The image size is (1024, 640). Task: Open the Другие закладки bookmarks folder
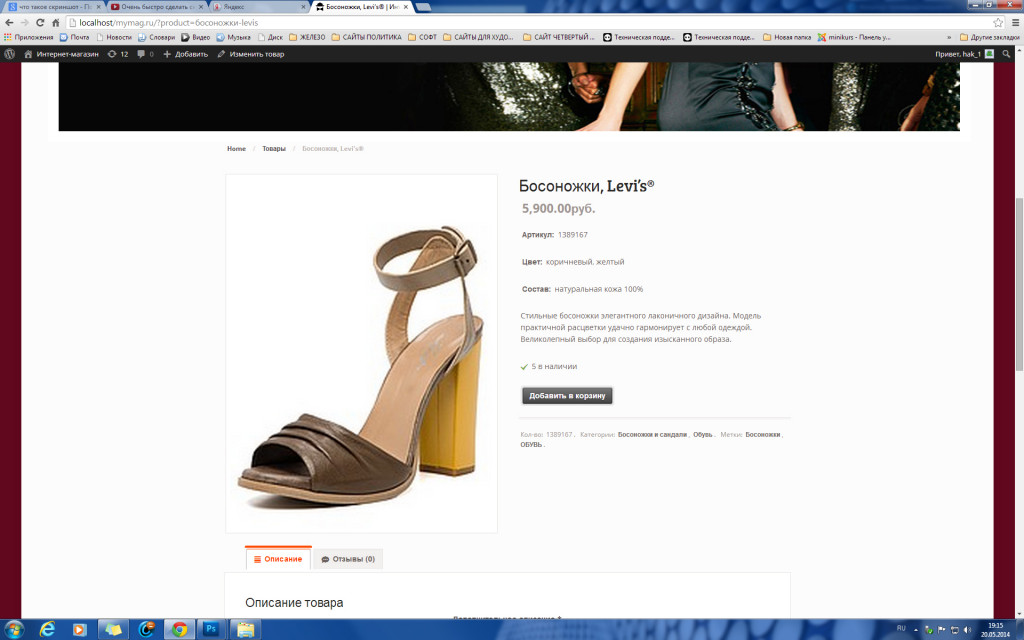pos(989,37)
